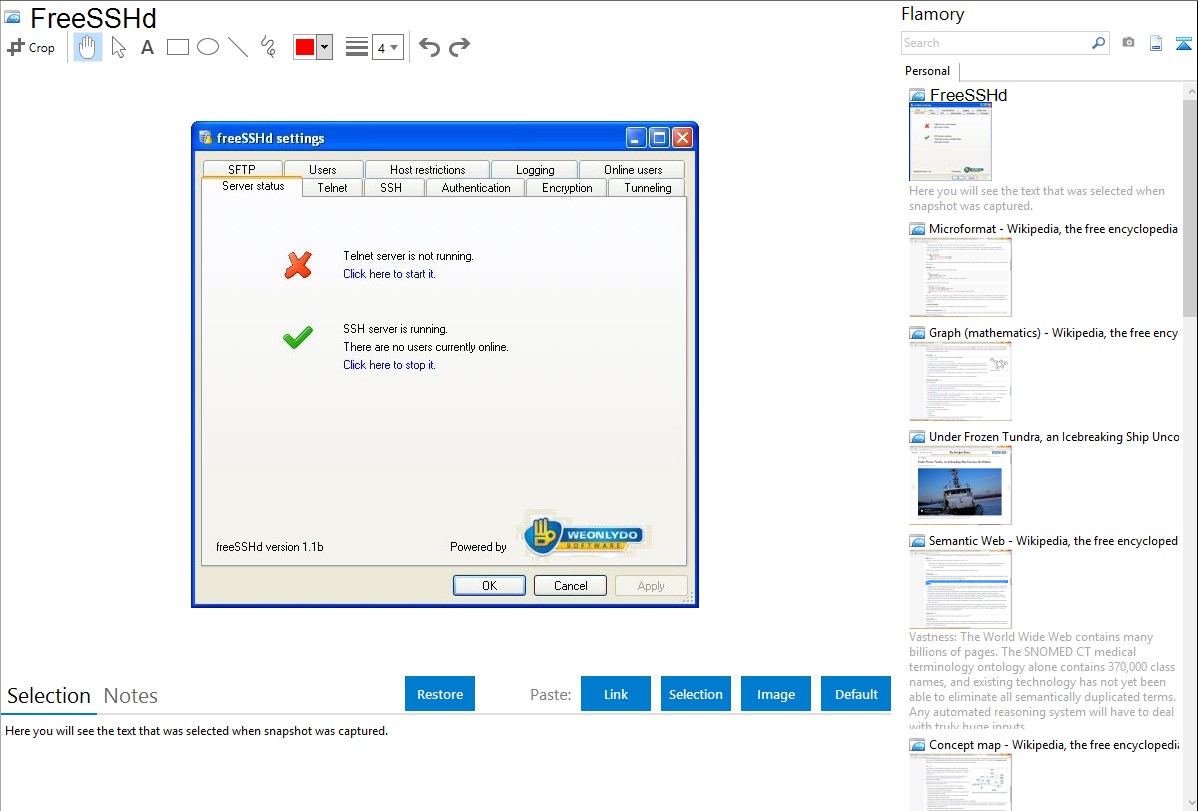Click the red X Telnet status icon

point(298,265)
